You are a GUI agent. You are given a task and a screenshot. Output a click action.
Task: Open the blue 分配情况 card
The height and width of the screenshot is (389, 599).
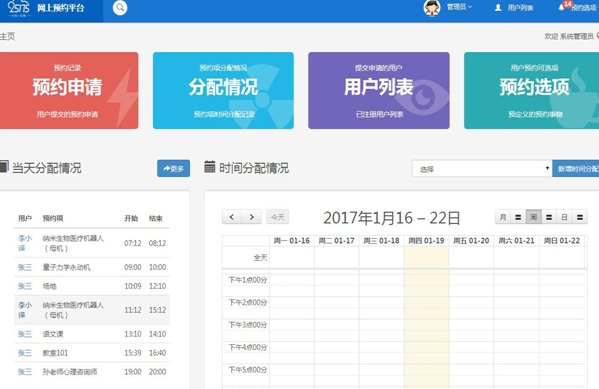(x=223, y=91)
